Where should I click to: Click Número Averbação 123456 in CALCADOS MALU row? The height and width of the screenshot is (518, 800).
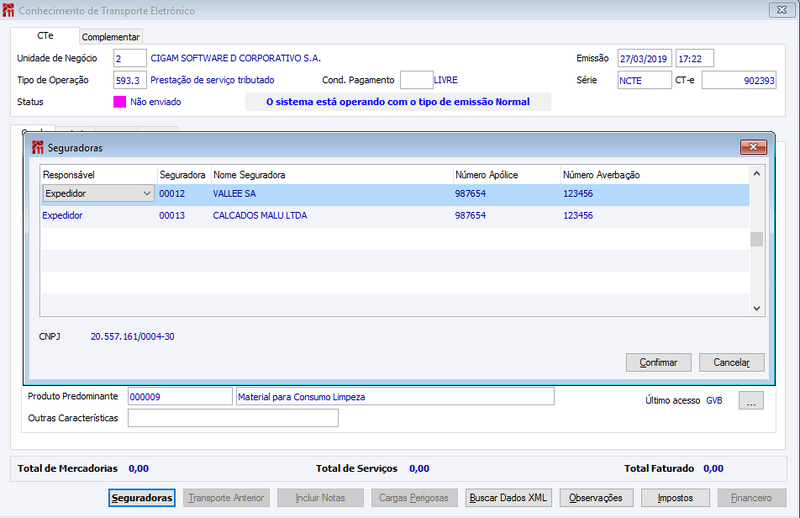(x=655, y=216)
